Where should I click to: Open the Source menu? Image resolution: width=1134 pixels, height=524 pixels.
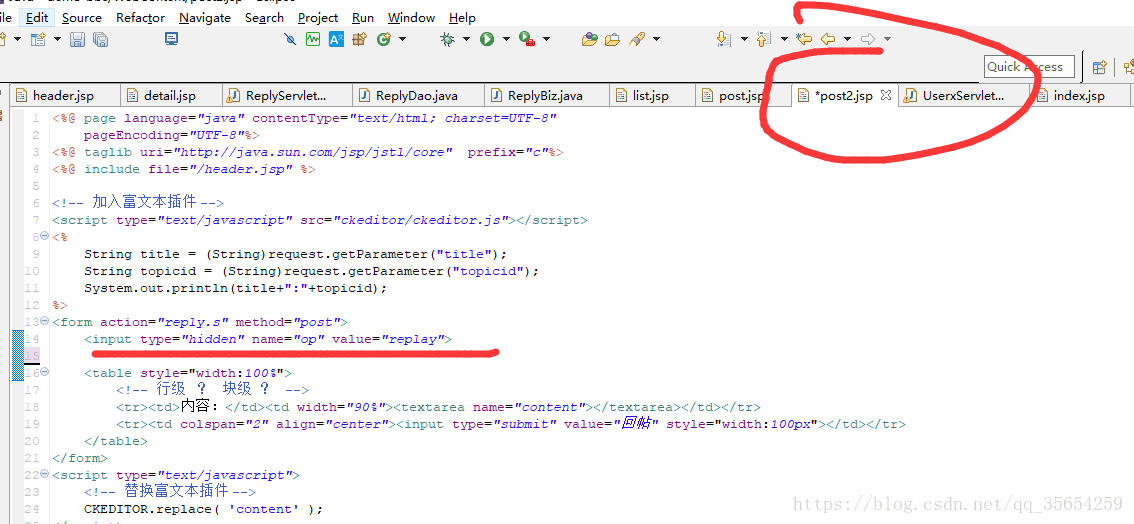click(x=82, y=17)
